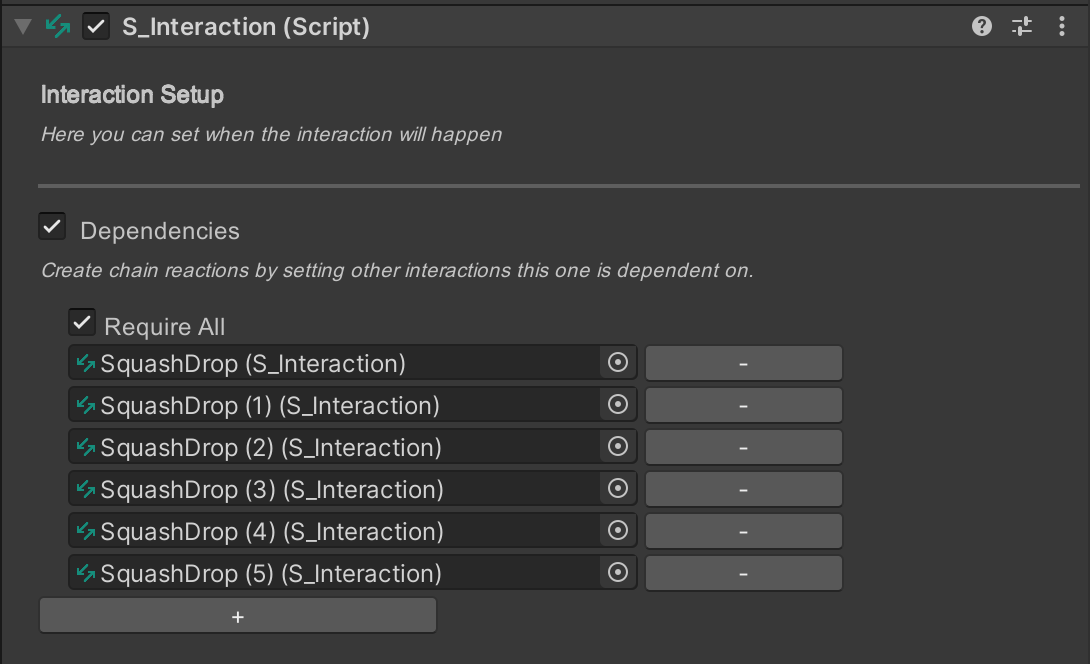Add a new dependency with plus button
The width and height of the screenshot is (1090, 664).
click(237, 616)
